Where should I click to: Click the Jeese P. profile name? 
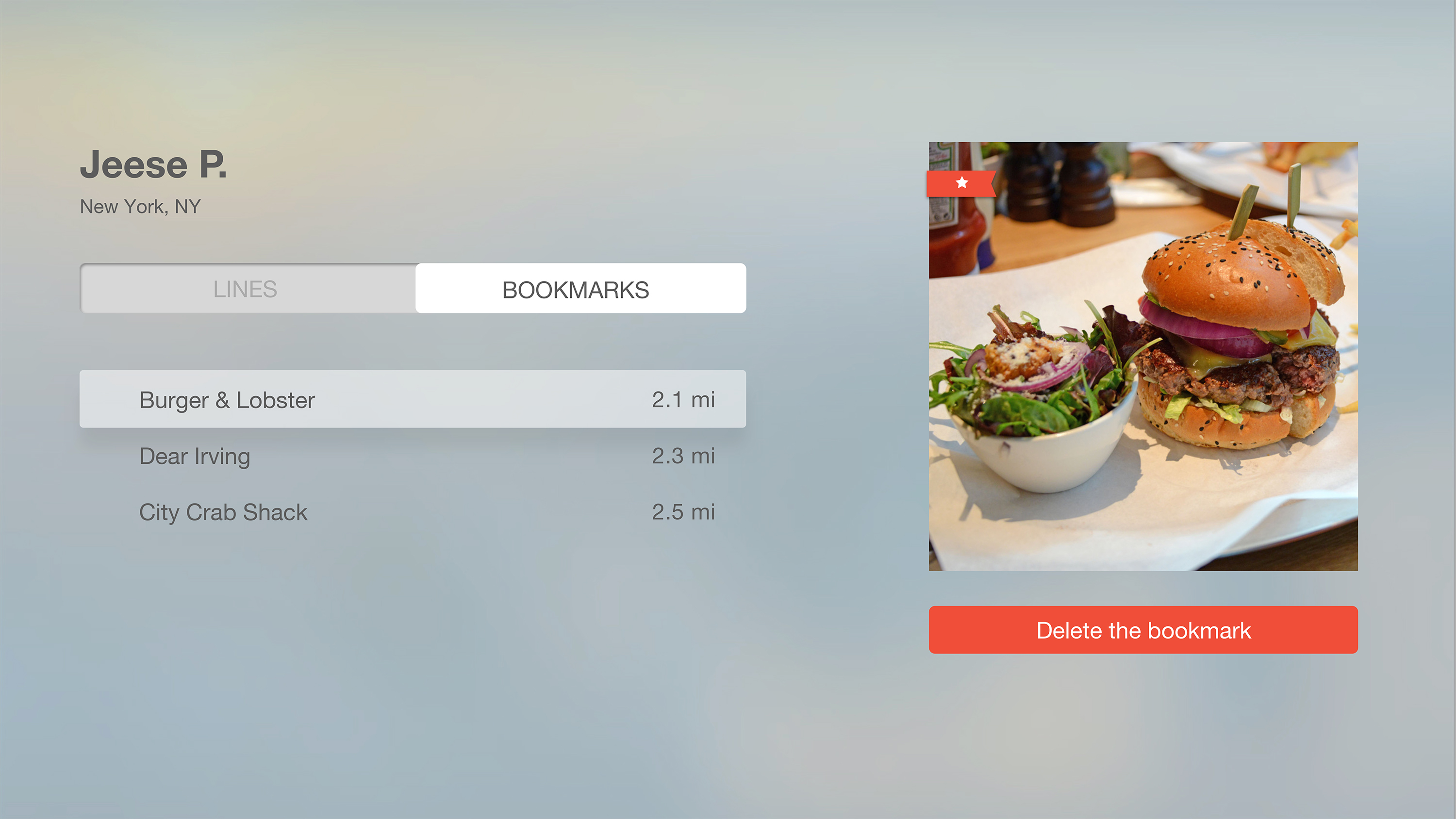pyautogui.click(x=153, y=164)
